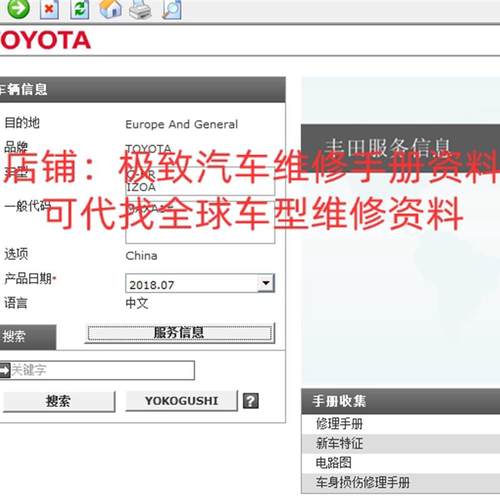Open 新车特征 in the manual list
This screenshot has width=500, height=500.
pos(400,444)
